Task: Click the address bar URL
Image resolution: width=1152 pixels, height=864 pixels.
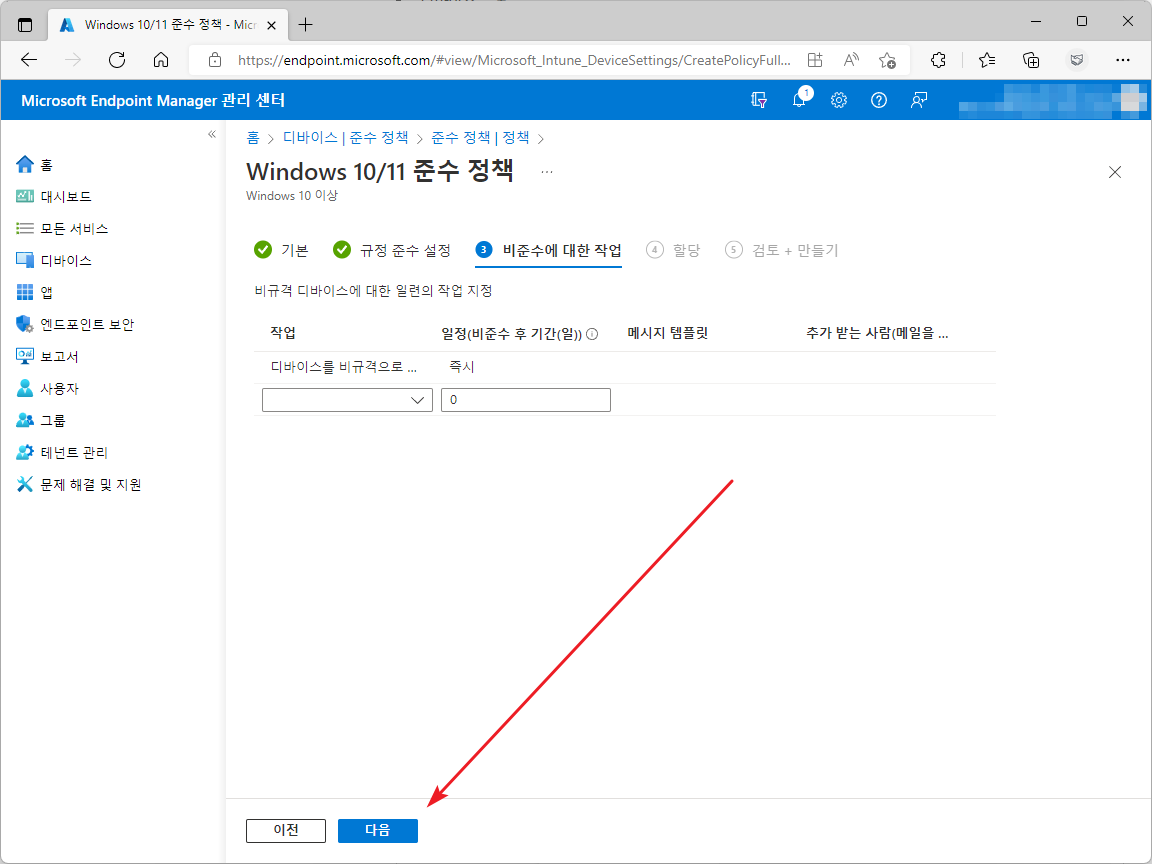Action: (x=514, y=60)
